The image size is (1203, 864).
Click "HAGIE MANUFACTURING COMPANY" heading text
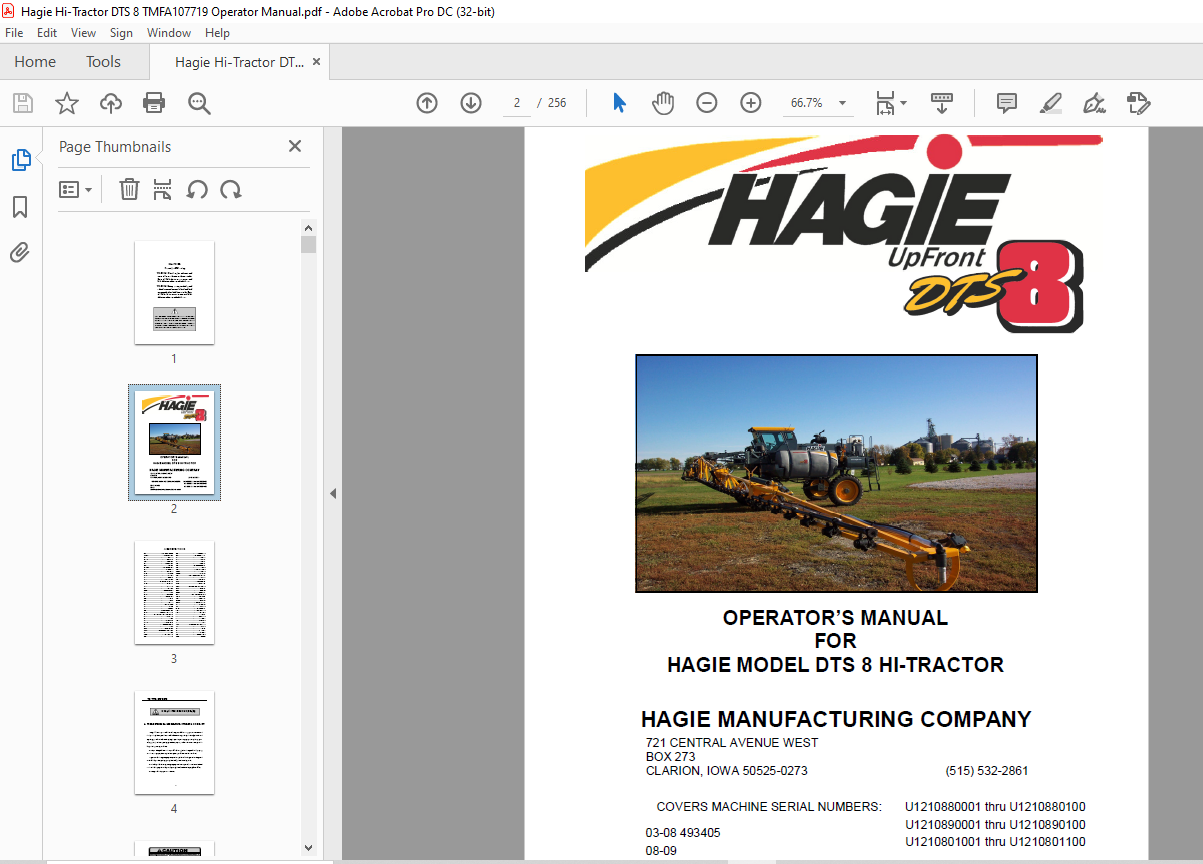(x=836, y=719)
